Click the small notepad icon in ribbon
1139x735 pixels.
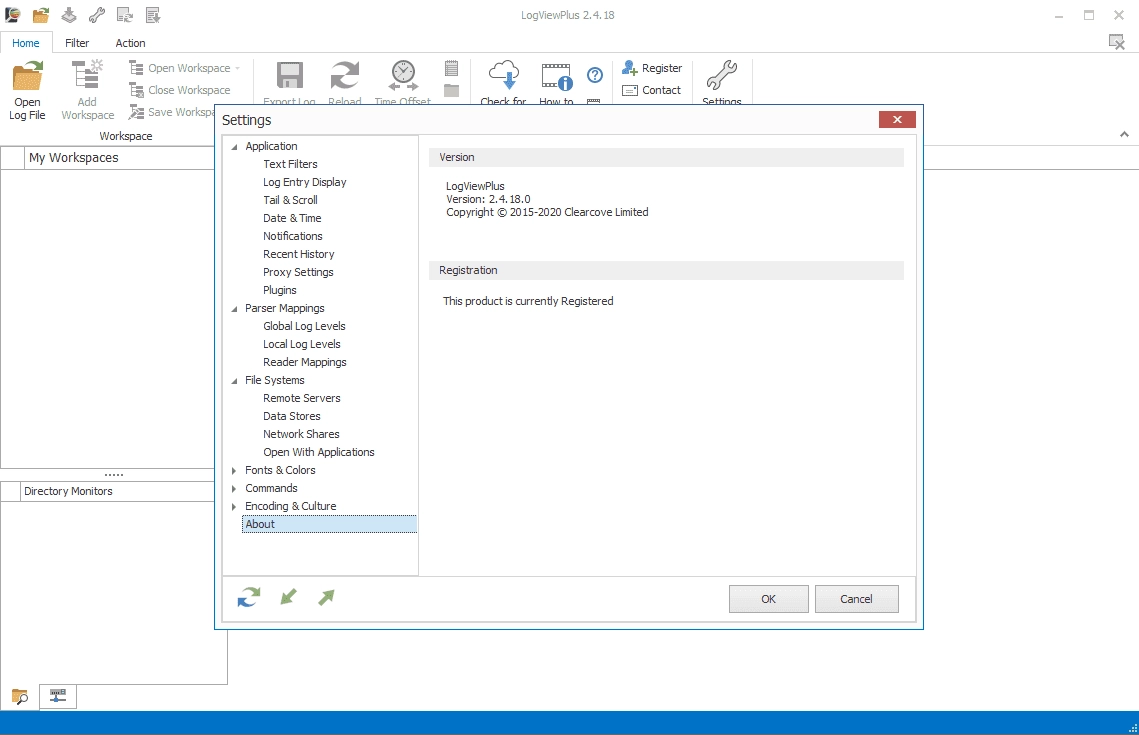tap(451, 68)
